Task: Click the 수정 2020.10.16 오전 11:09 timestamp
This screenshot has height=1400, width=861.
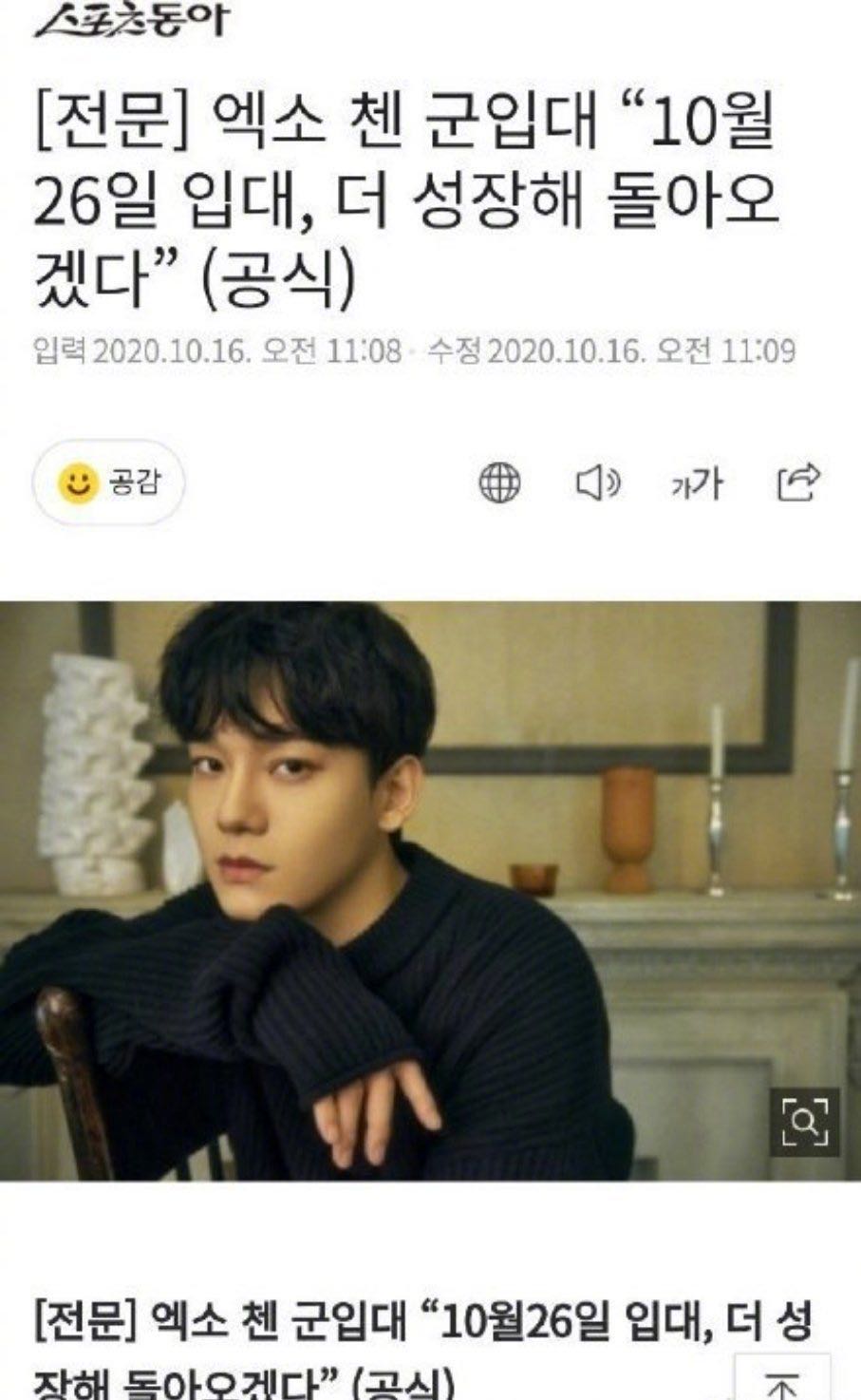Action: 611,351
